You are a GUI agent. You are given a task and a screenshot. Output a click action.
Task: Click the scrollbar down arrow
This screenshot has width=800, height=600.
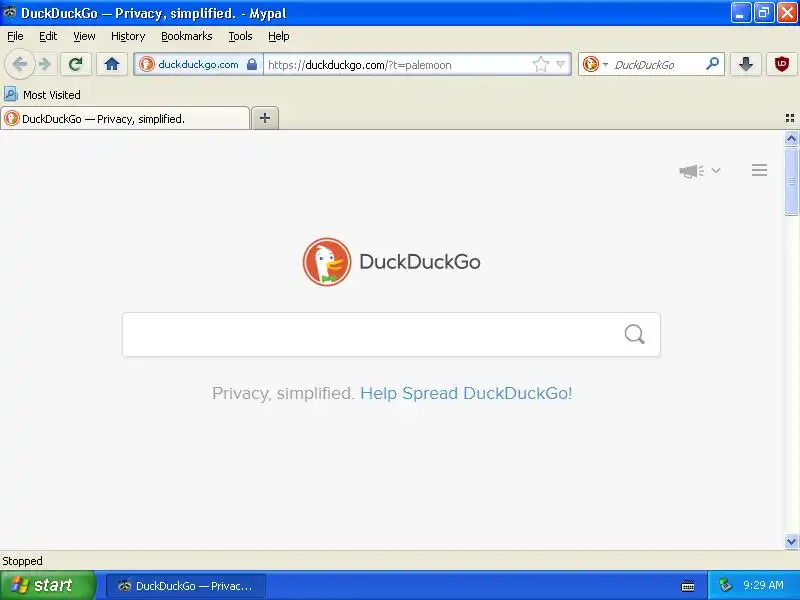pyautogui.click(x=791, y=541)
